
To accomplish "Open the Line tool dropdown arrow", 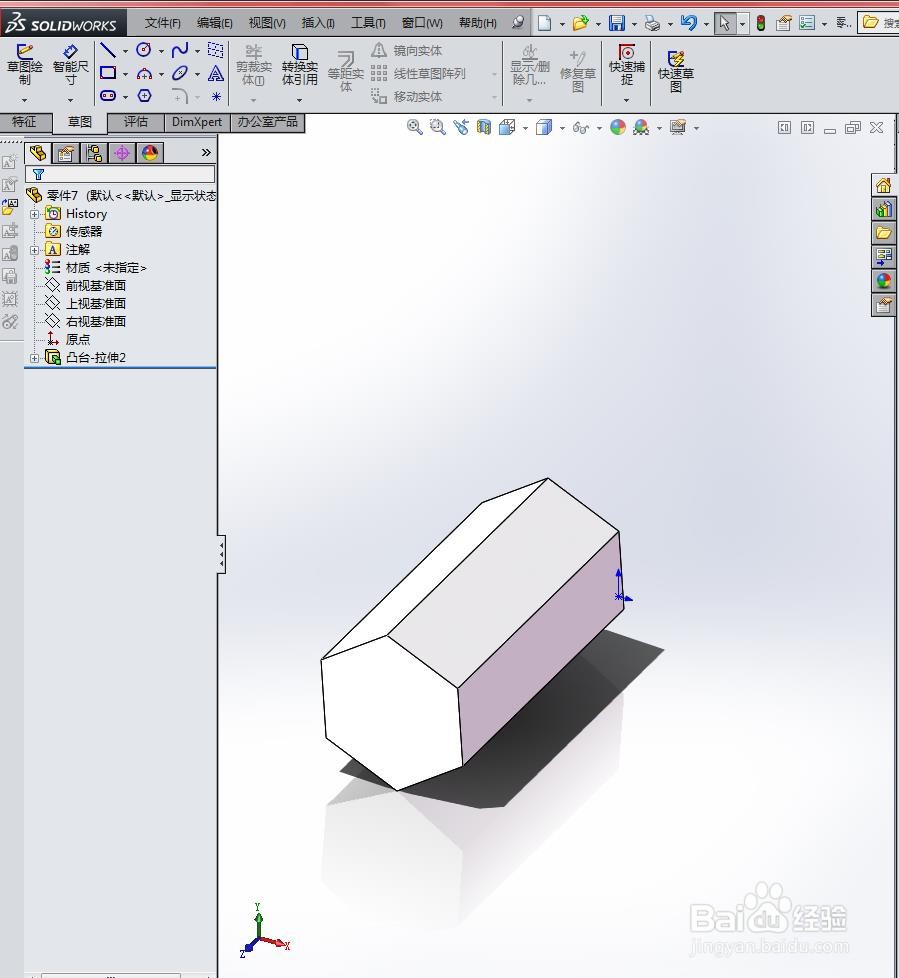I will 125,51.
